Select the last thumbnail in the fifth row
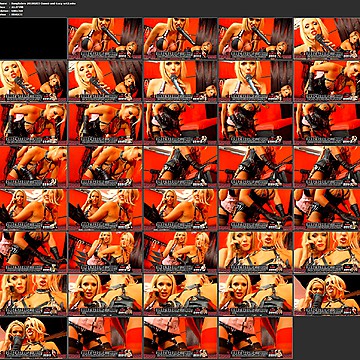 tap(327, 209)
